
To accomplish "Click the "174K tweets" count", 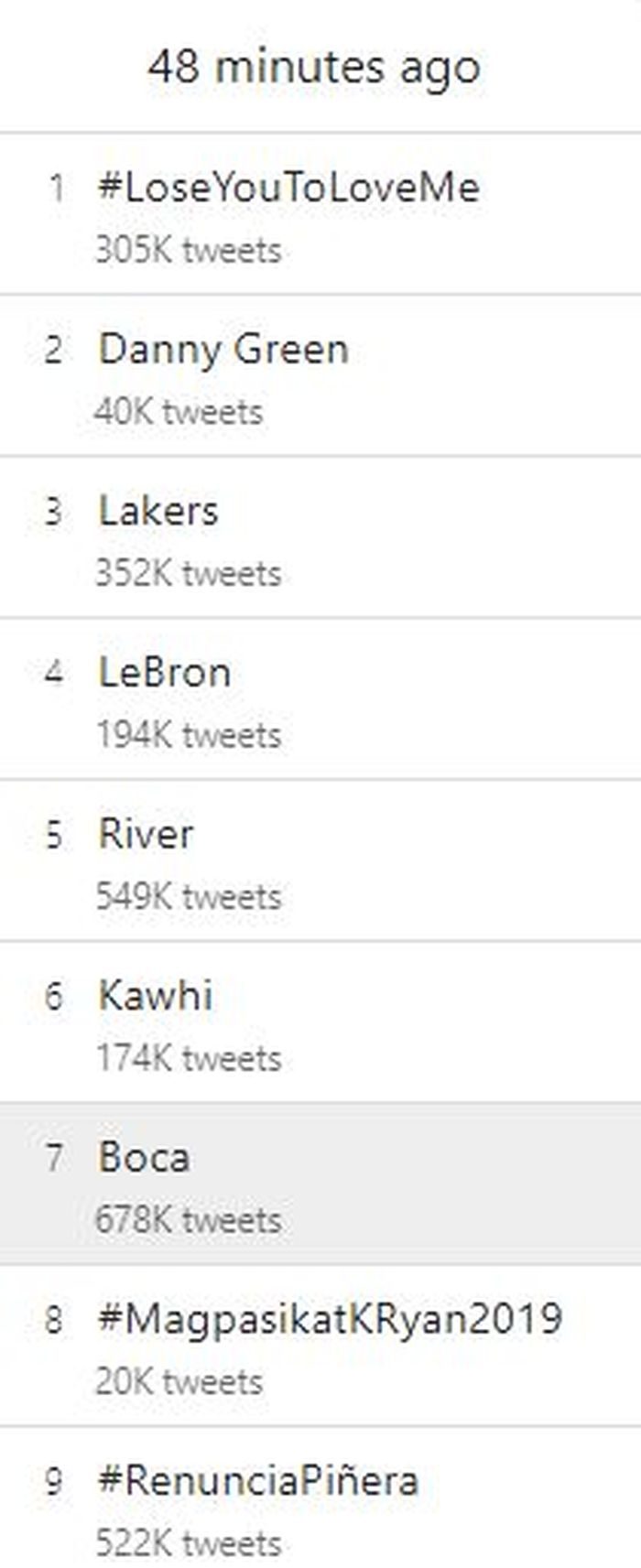I will (x=189, y=1058).
